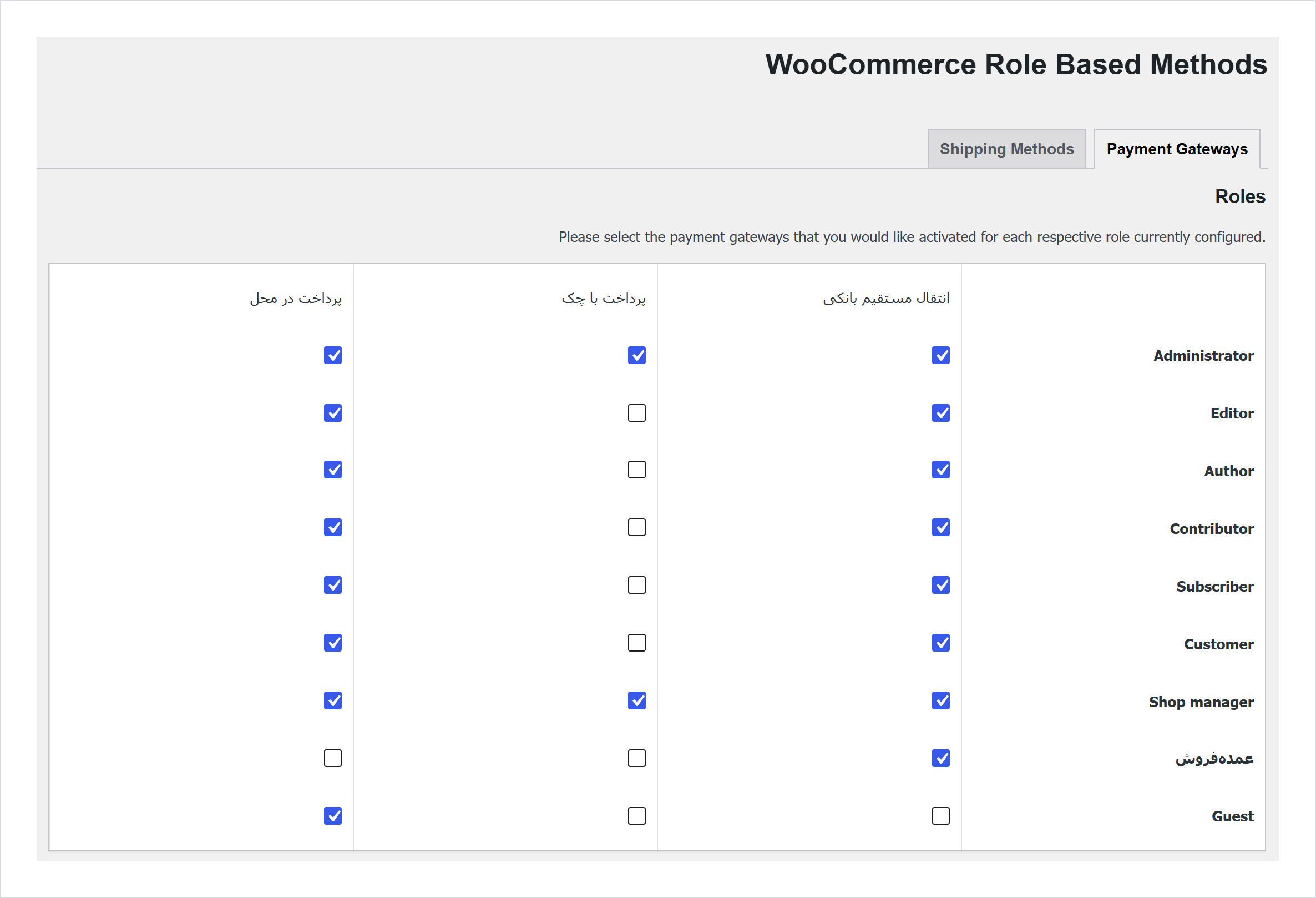Click the Guest role label
1316x898 pixels.
1232,816
